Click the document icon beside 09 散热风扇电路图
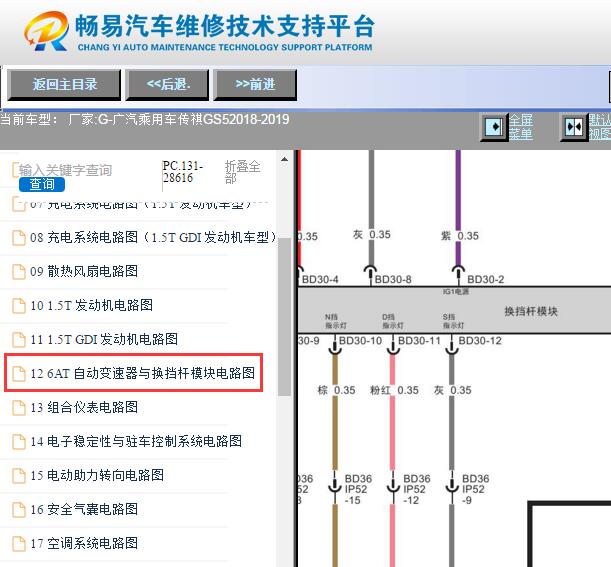This screenshot has height=567, width=611. (x=19, y=272)
